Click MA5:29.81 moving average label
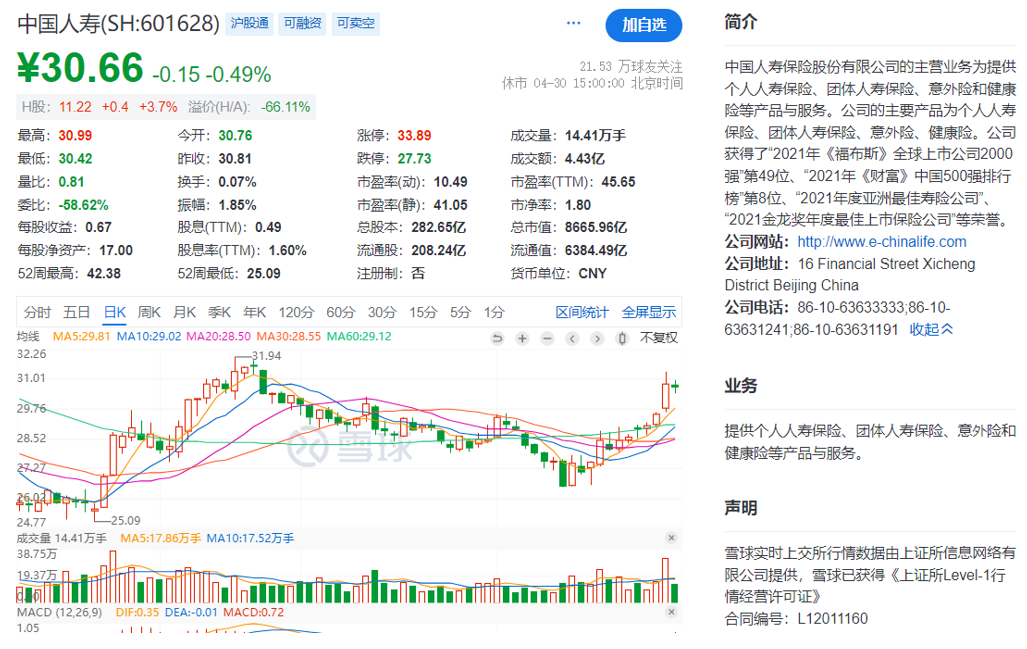This screenshot has height=649, width=1027. click(81, 337)
